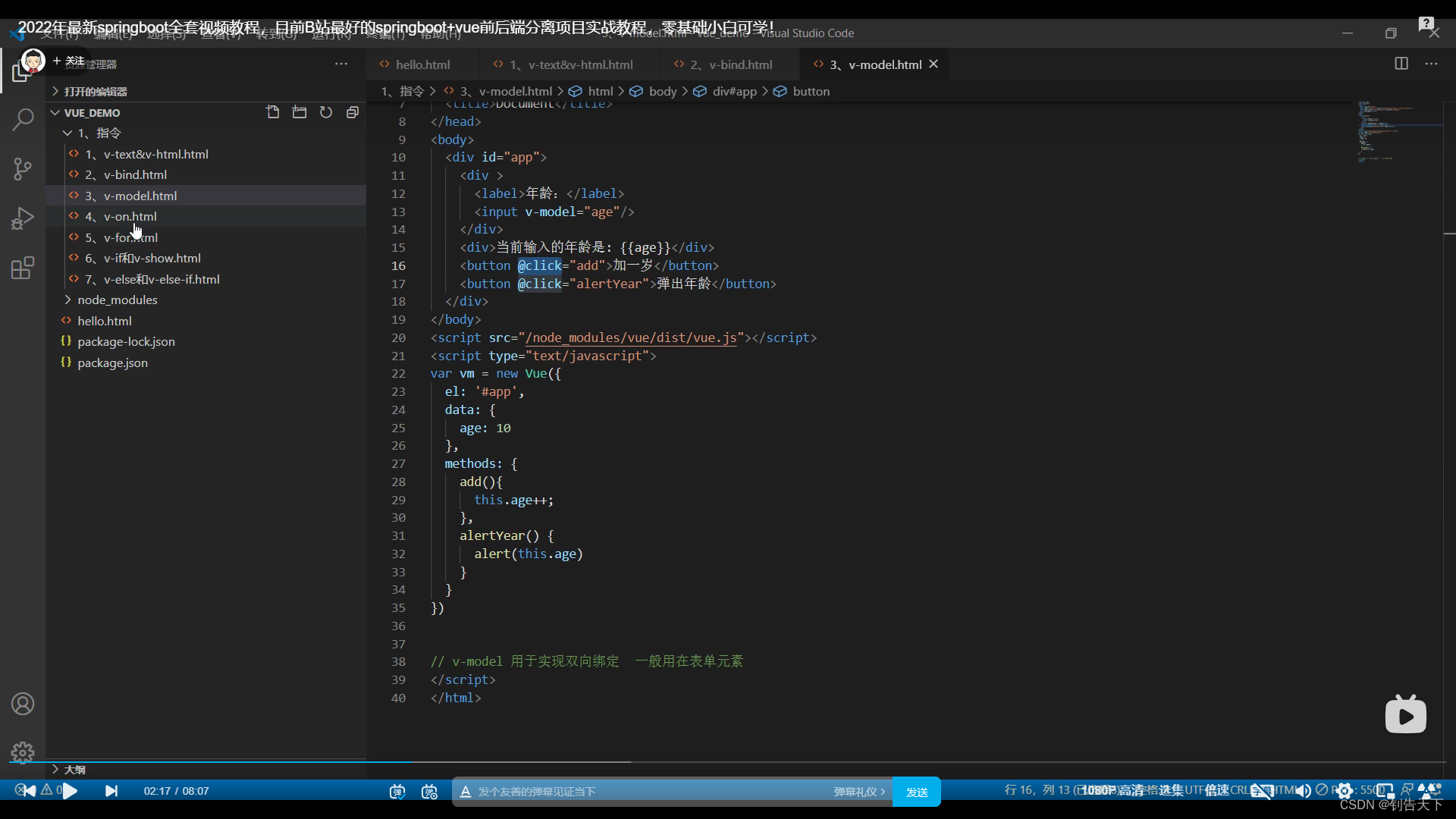The height and width of the screenshot is (819, 1456).
Task: Follow the uploader with 关注 button
Action: pyautogui.click(x=69, y=61)
